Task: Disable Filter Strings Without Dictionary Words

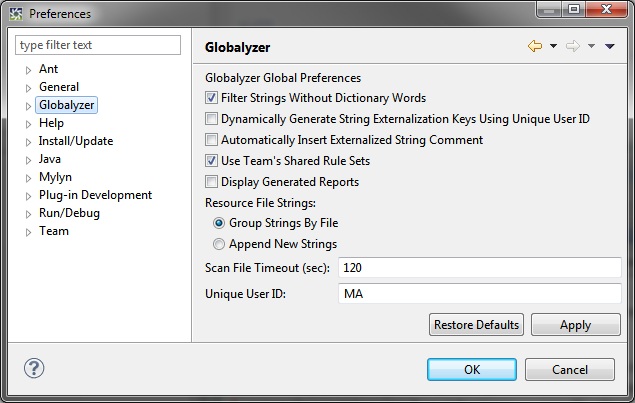Action: click(x=211, y=98)
